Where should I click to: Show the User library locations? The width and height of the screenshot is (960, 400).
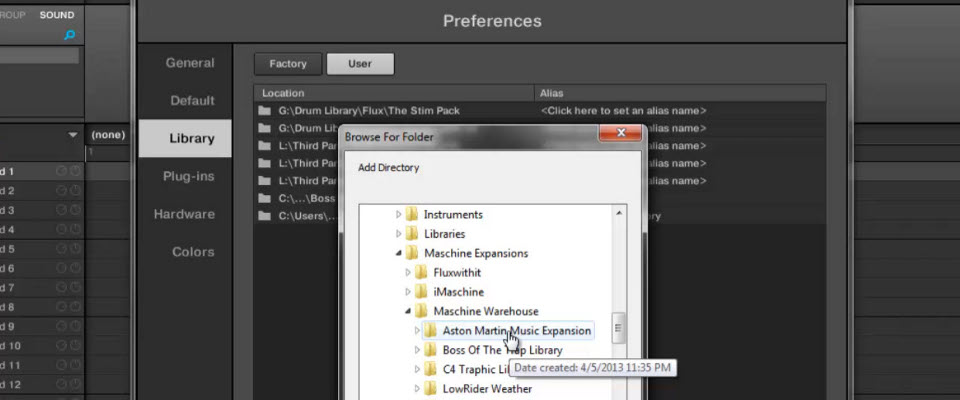360,64
